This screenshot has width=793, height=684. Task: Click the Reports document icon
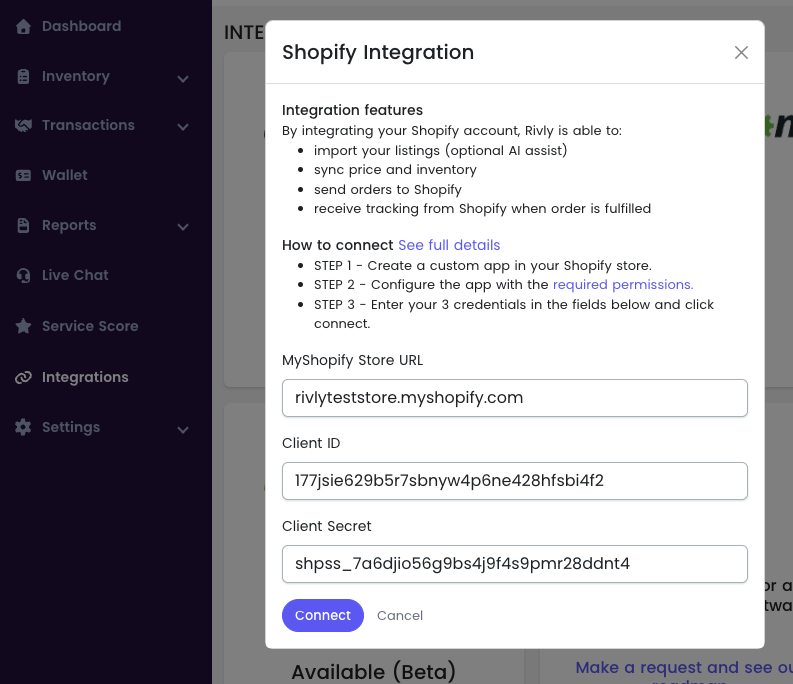pyautogui.click(x=23, y=225)
